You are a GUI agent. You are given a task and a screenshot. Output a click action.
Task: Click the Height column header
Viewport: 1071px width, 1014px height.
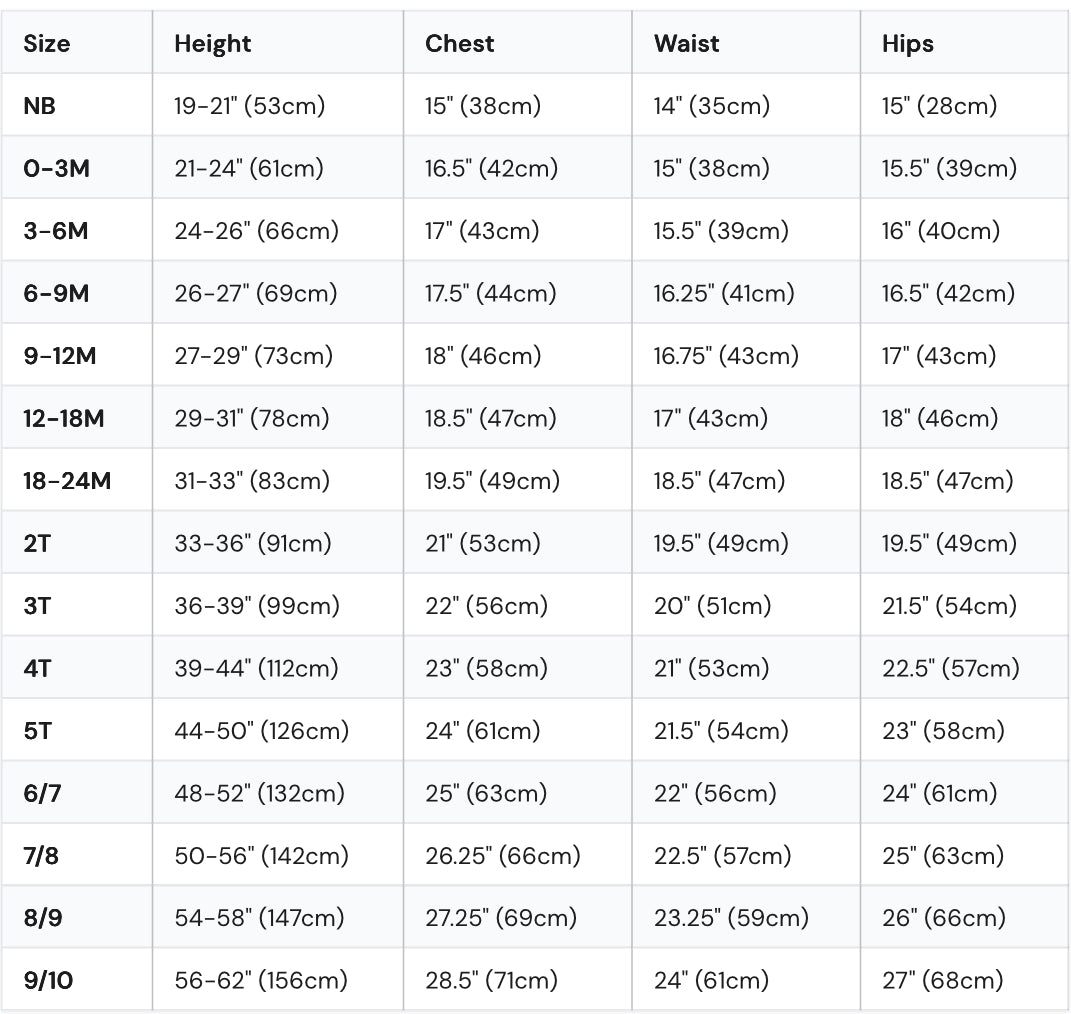point(212,44)
